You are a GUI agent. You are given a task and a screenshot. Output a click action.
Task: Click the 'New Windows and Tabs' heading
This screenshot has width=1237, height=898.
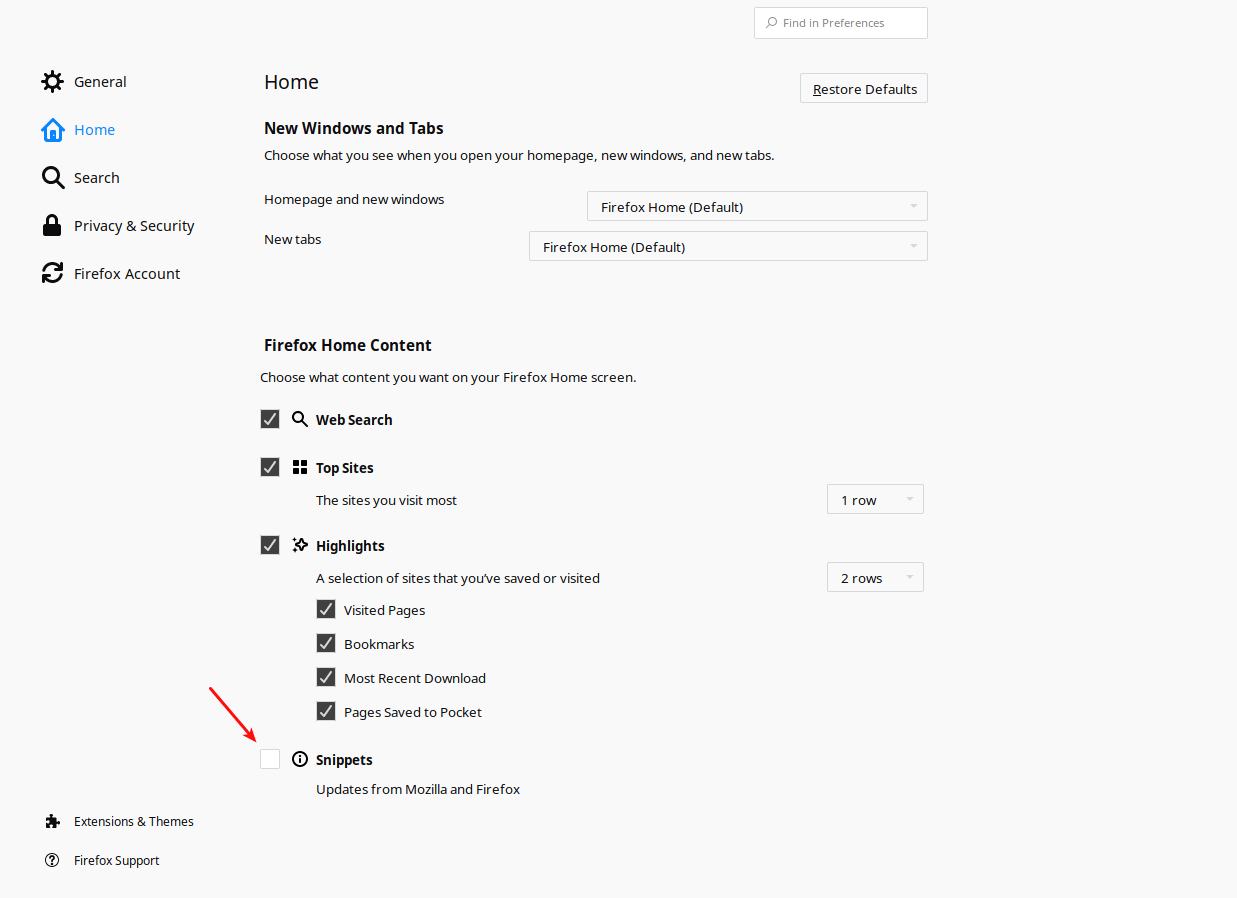coord(354,128)
